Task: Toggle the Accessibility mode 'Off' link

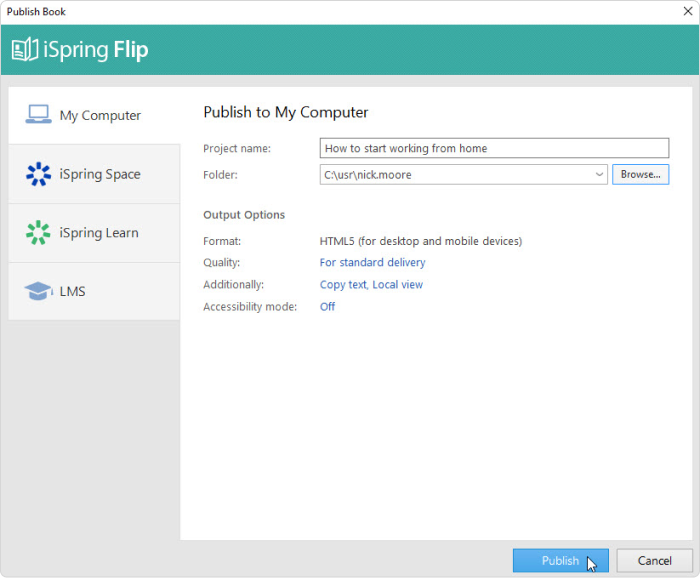Action: coord(327,307)
